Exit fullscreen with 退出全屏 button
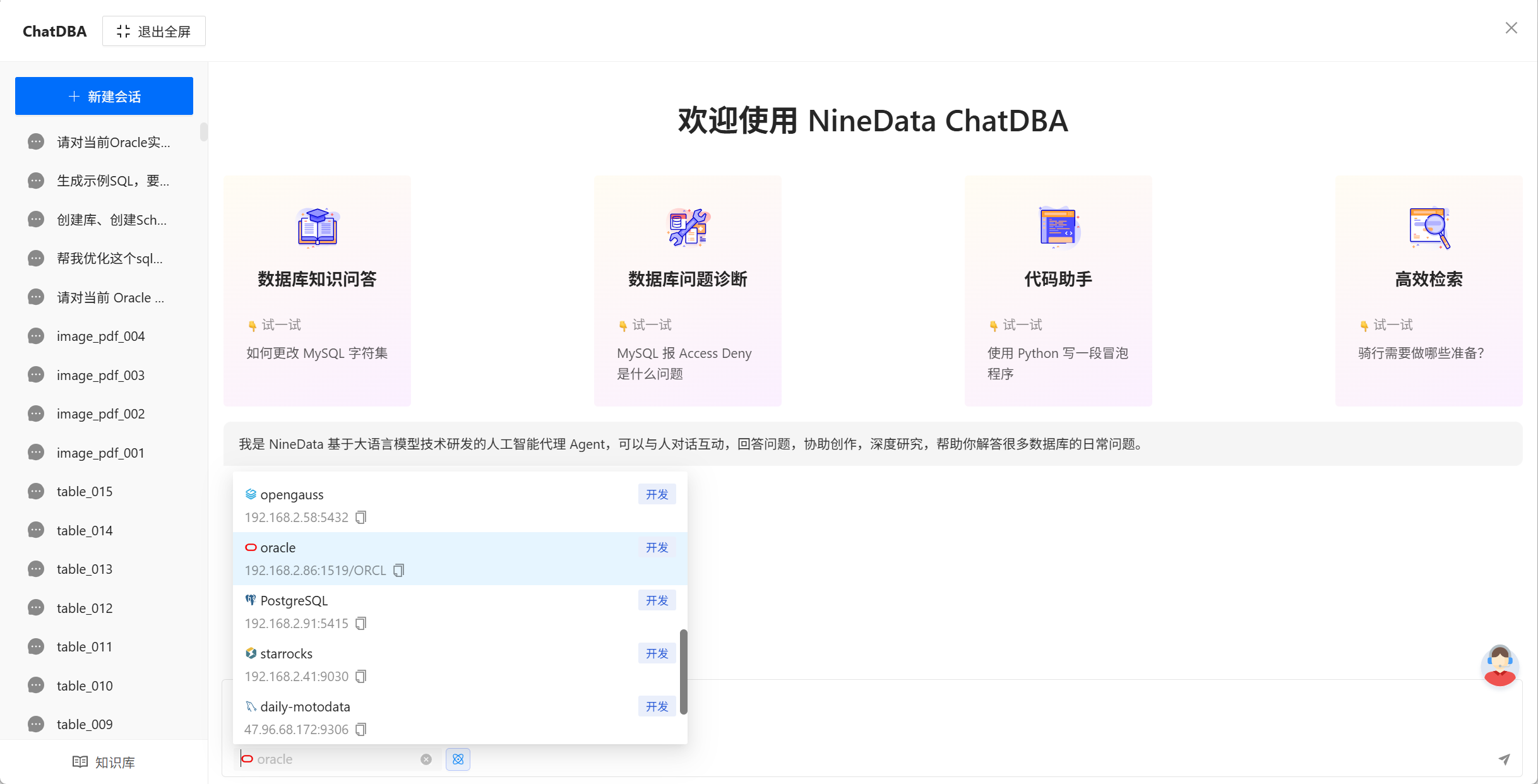This screenshot has width=1538, height=784. tap(154, 31)
